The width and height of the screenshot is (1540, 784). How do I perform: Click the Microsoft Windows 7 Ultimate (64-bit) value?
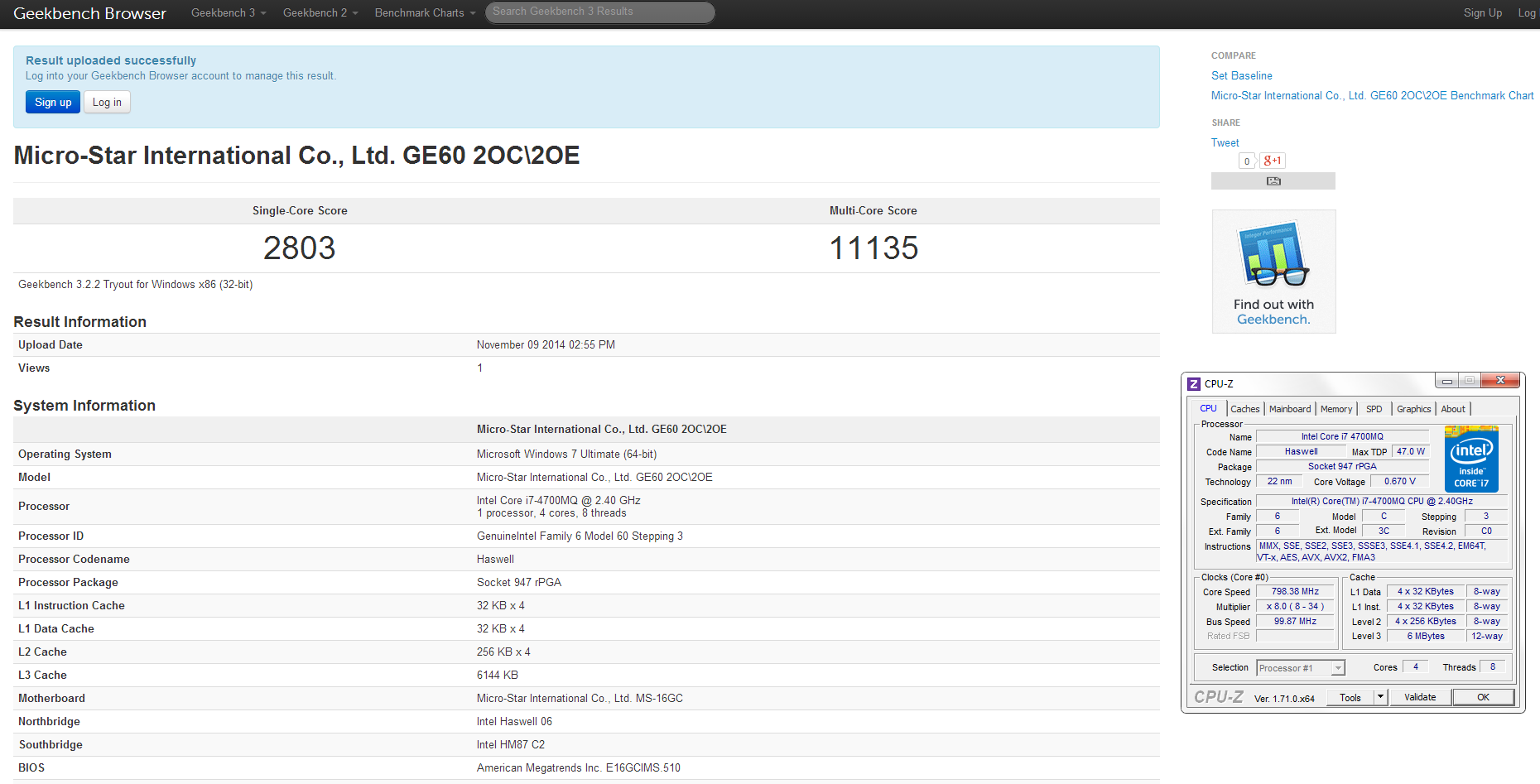click(566, 454)
